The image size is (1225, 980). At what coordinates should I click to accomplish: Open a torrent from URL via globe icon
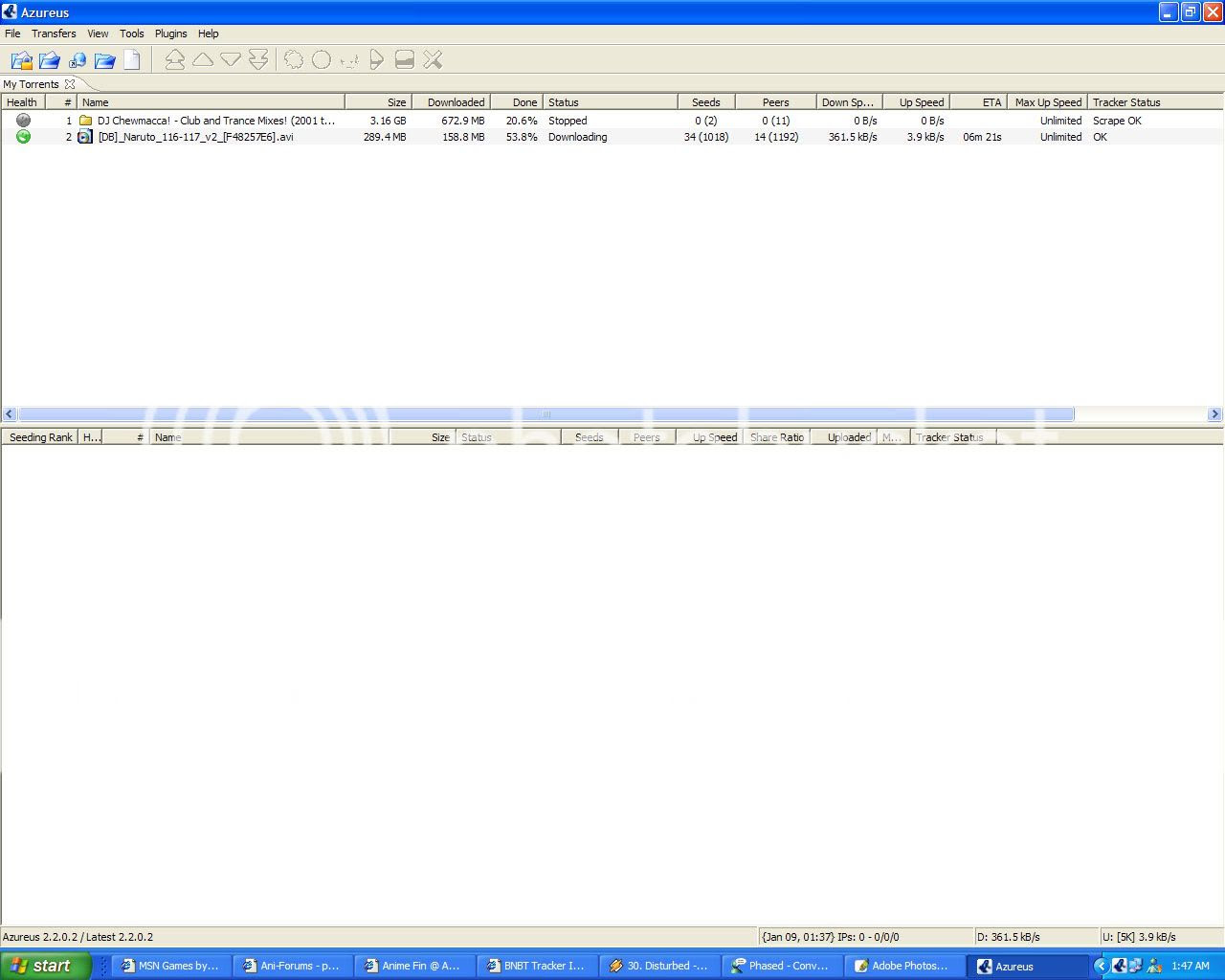(77, 60)
